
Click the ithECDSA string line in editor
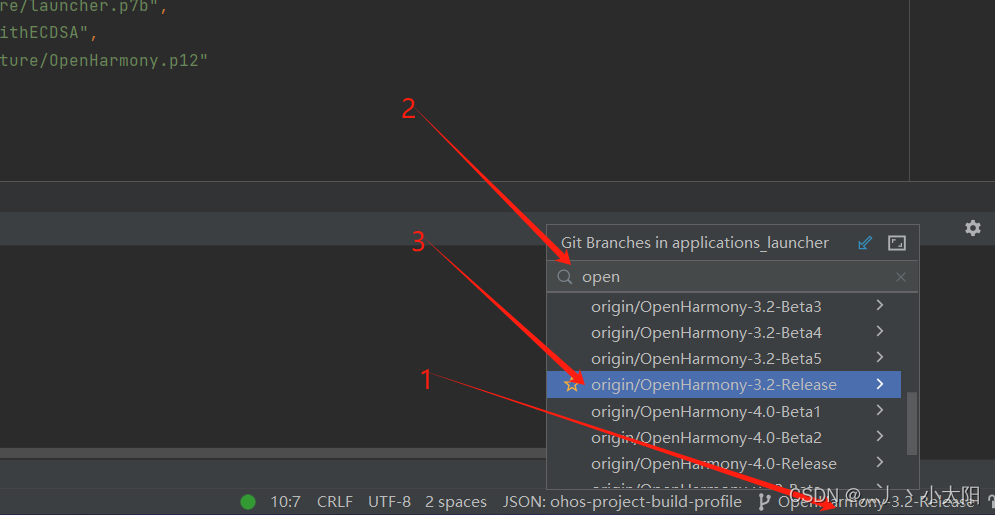48,33
